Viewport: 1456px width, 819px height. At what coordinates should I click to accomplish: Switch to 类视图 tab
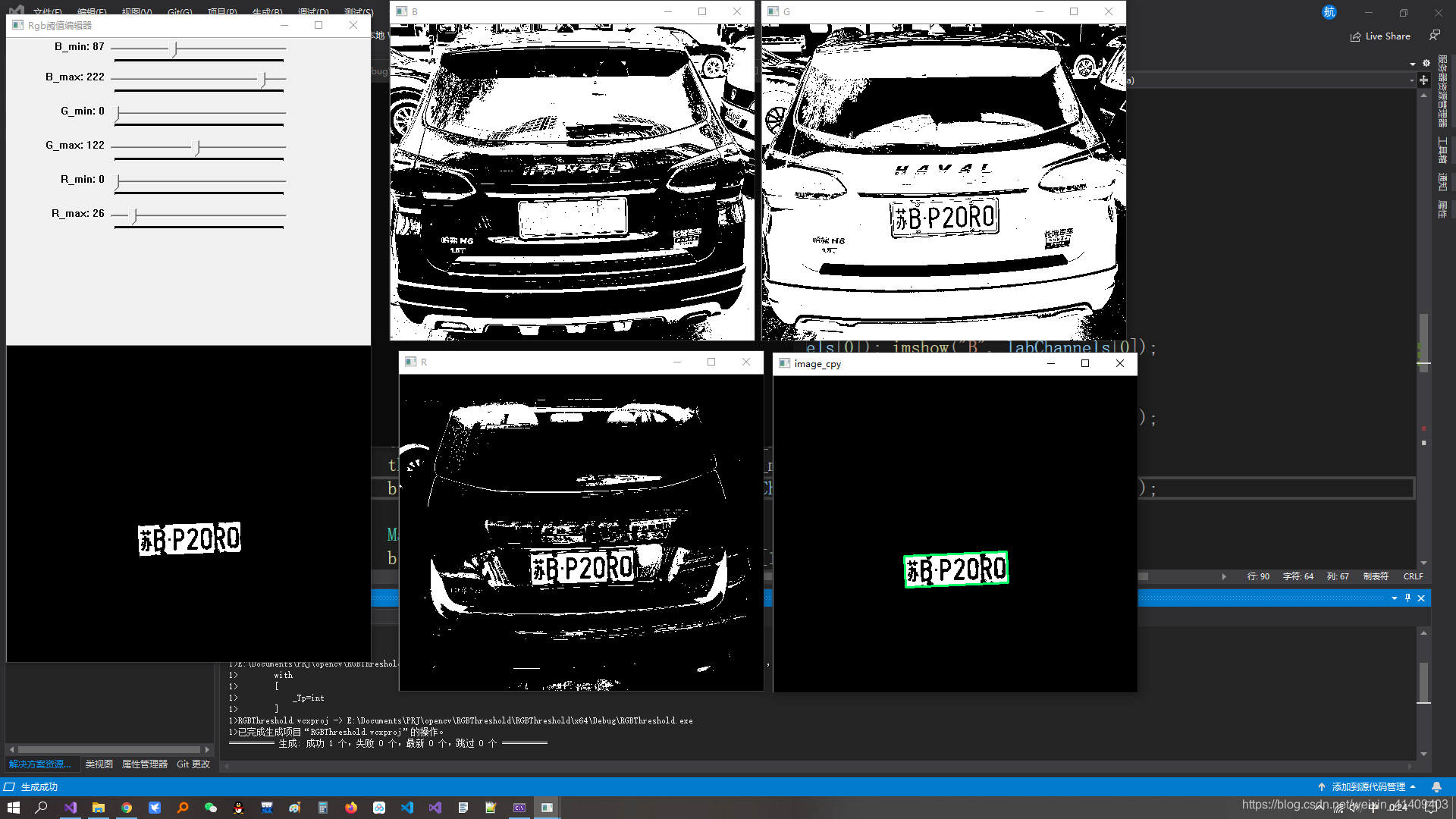coord(99,764)
